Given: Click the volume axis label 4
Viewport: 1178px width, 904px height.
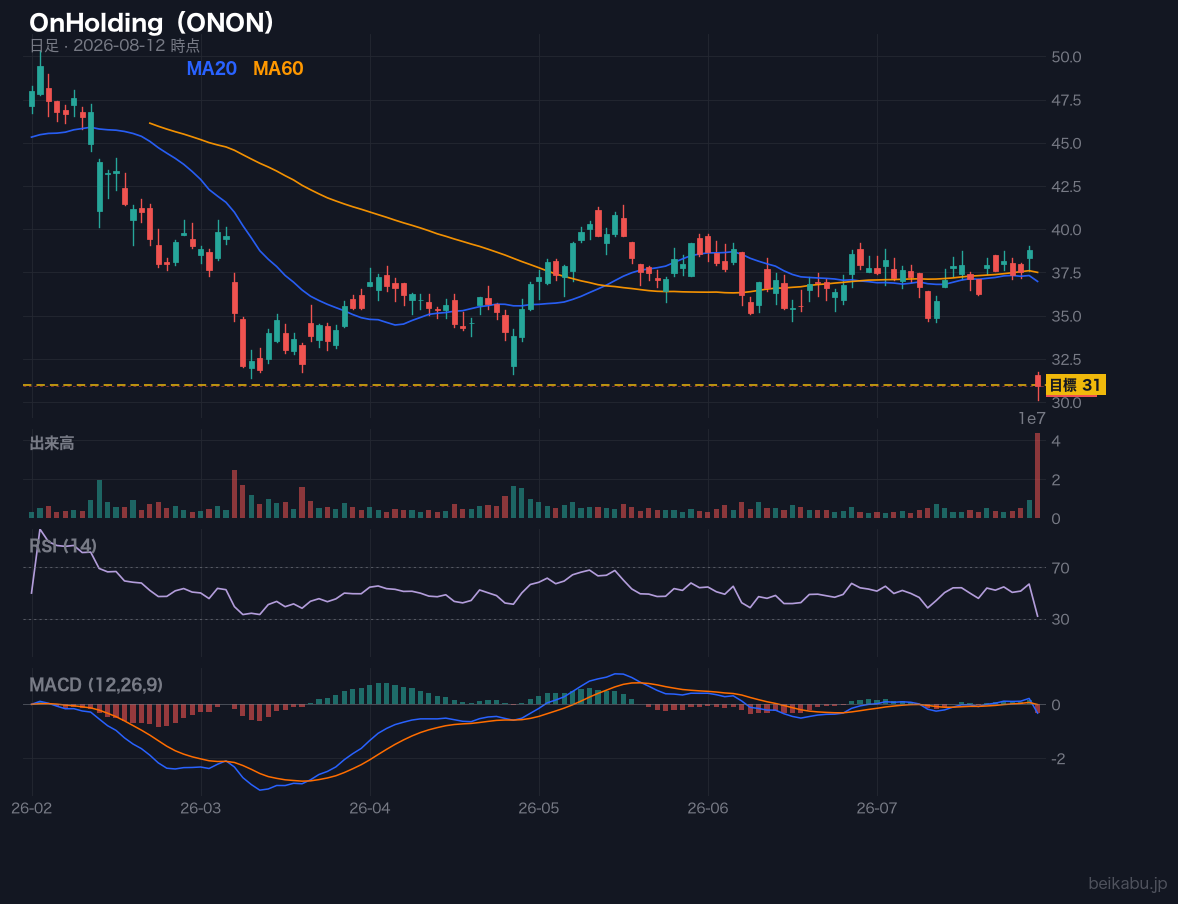Looking at the screenshot, I should pos(1056,441).
